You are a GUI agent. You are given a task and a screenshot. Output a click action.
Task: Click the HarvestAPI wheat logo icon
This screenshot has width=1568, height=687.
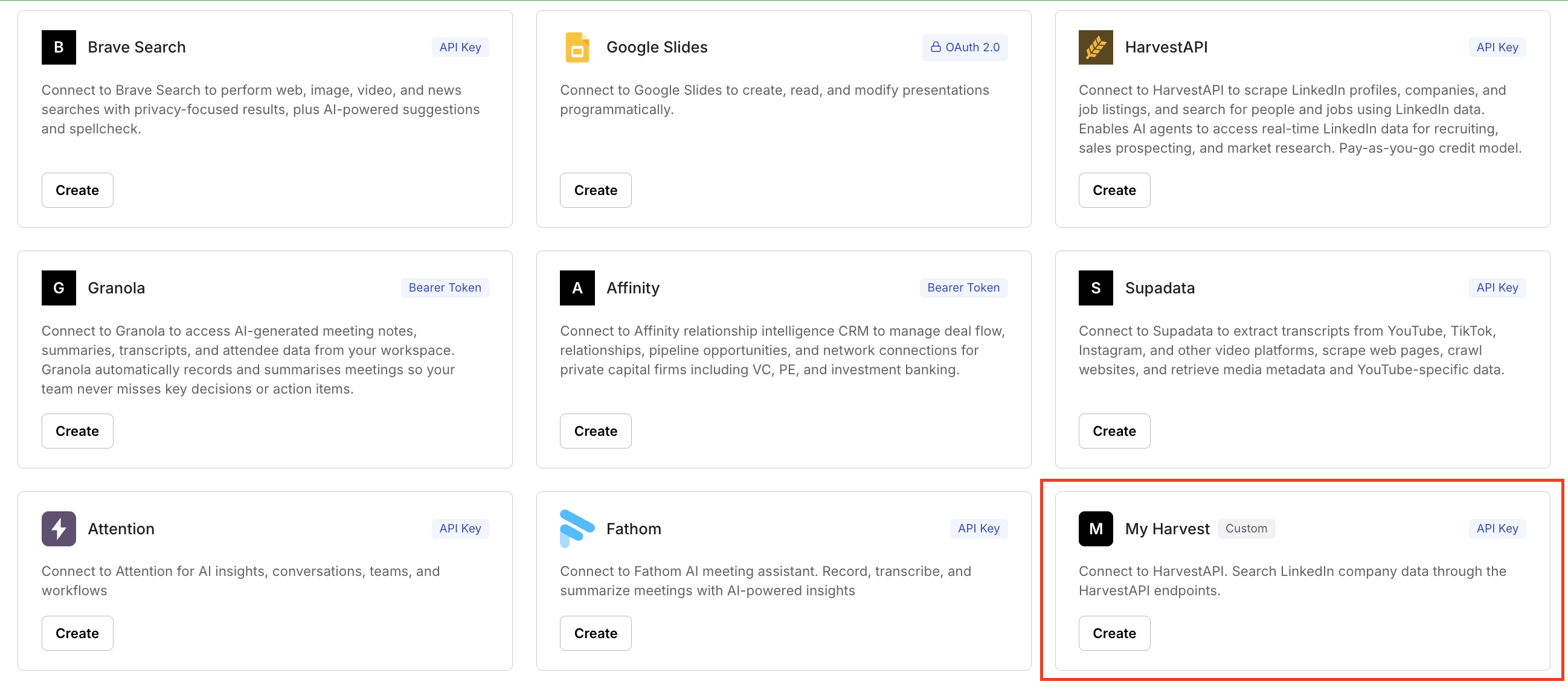[1096, 47]
